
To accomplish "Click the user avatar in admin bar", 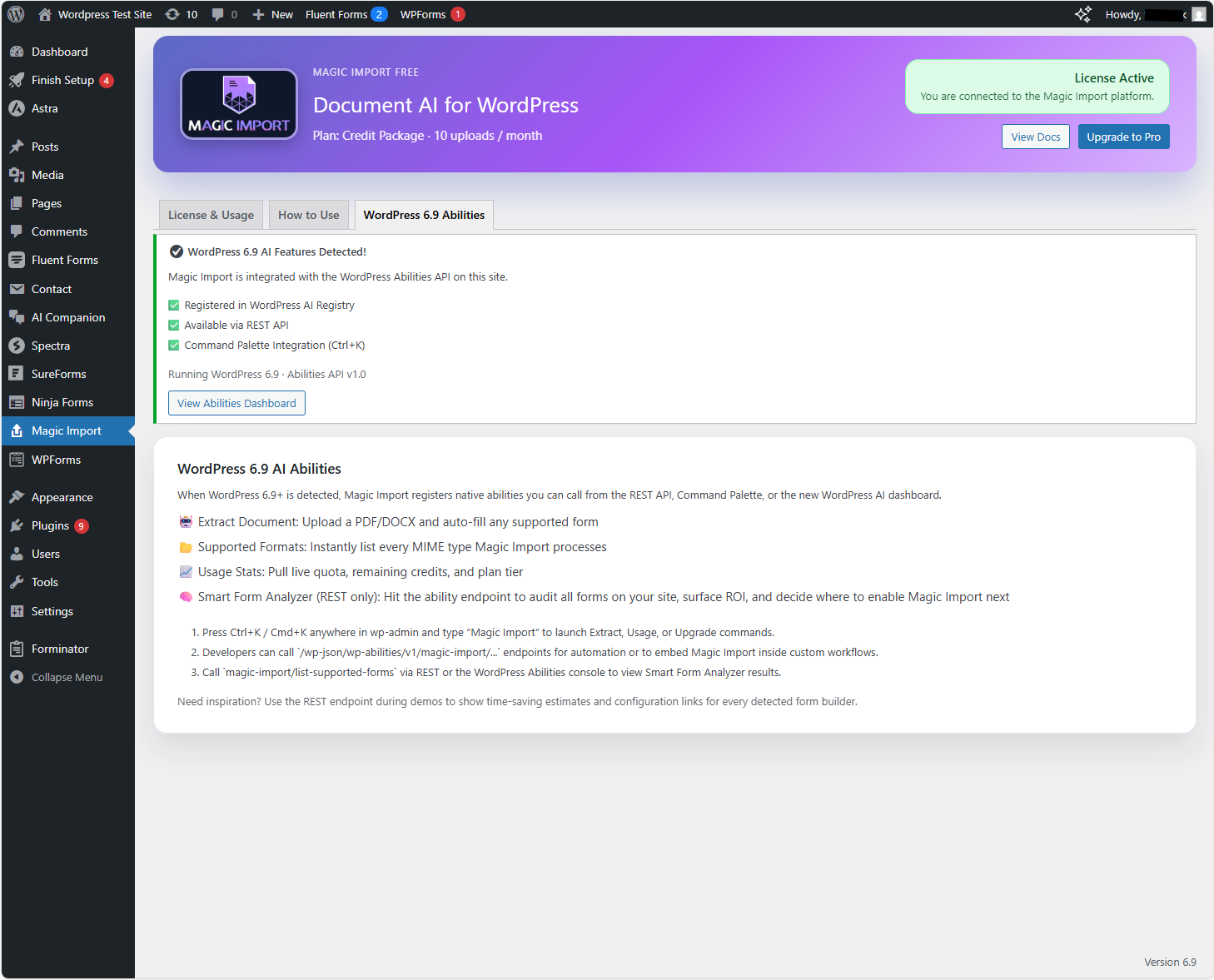I will (x=1199, y=14).
